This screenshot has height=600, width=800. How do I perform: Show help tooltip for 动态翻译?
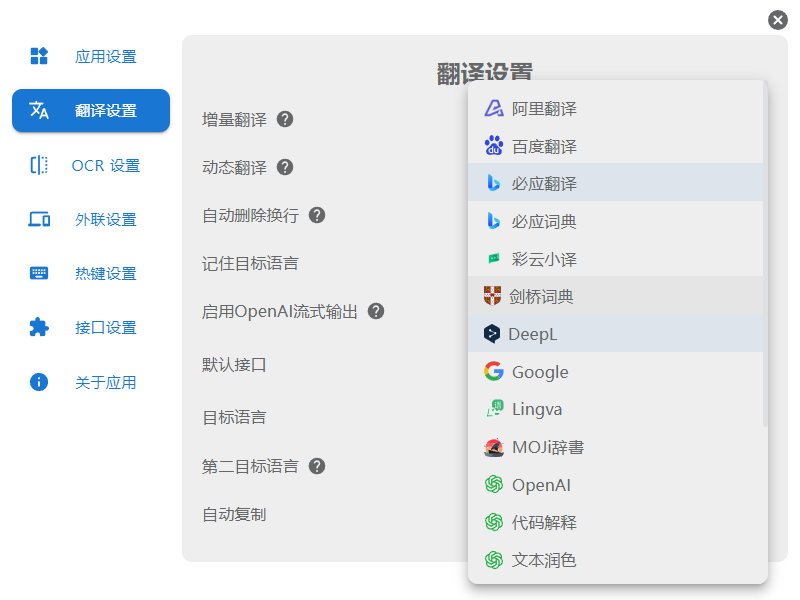click(285, 167)
